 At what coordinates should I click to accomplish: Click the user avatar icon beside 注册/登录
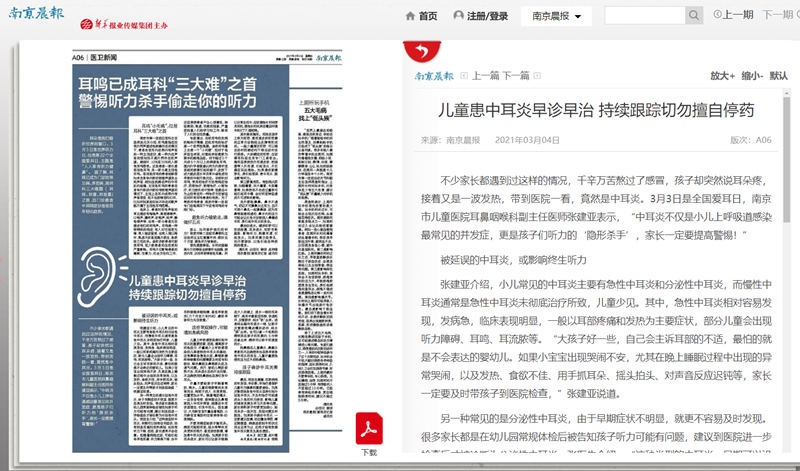[x=458, y=16]
